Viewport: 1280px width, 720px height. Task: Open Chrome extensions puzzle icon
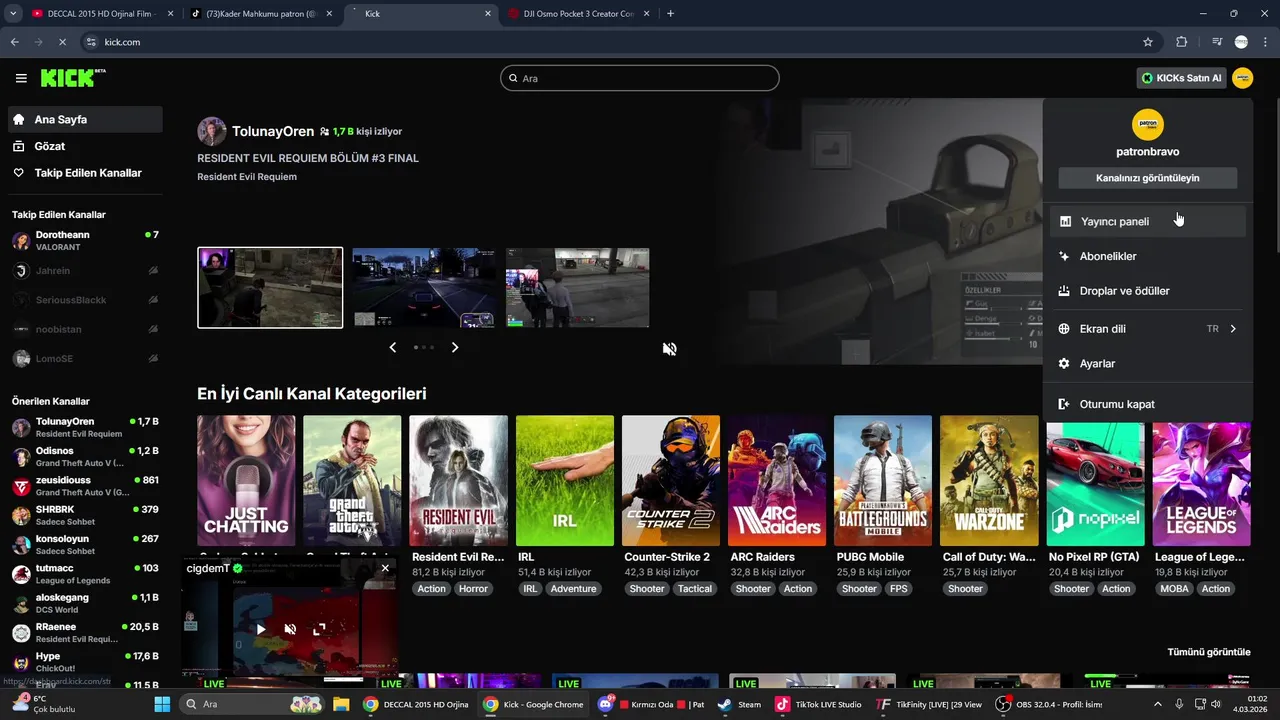pos(1182,42)
